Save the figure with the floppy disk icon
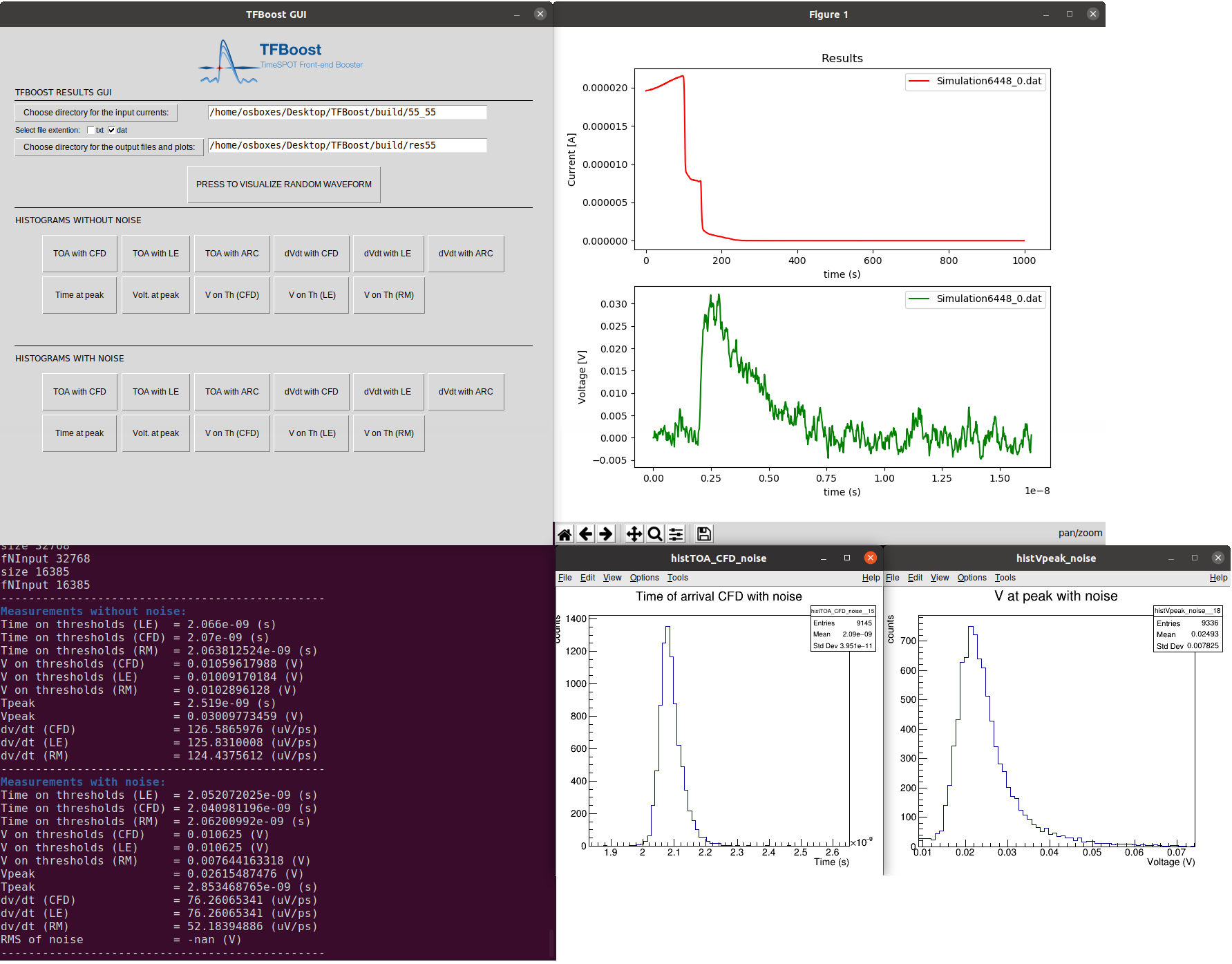Image resolution: width=1232 pixels, height=964 pixels. (703, 533)
